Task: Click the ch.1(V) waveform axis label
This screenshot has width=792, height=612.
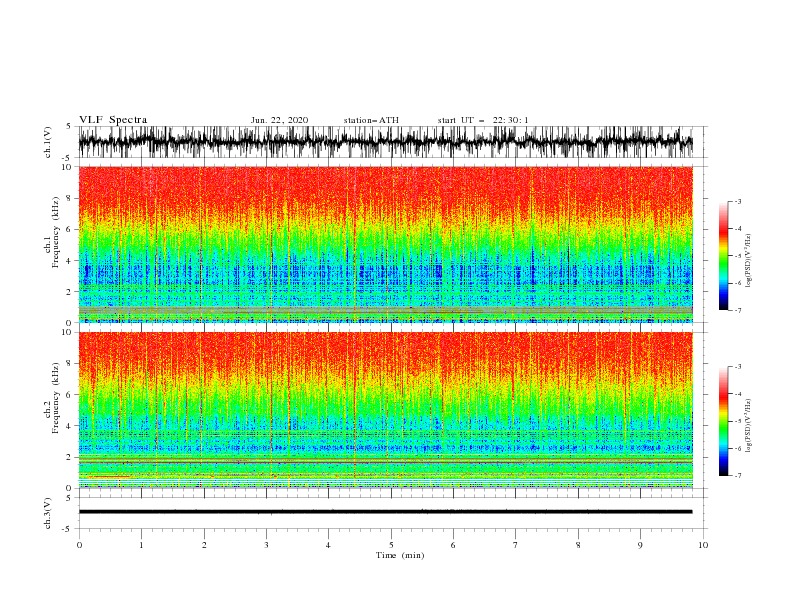Action: (x=48, y=142)
